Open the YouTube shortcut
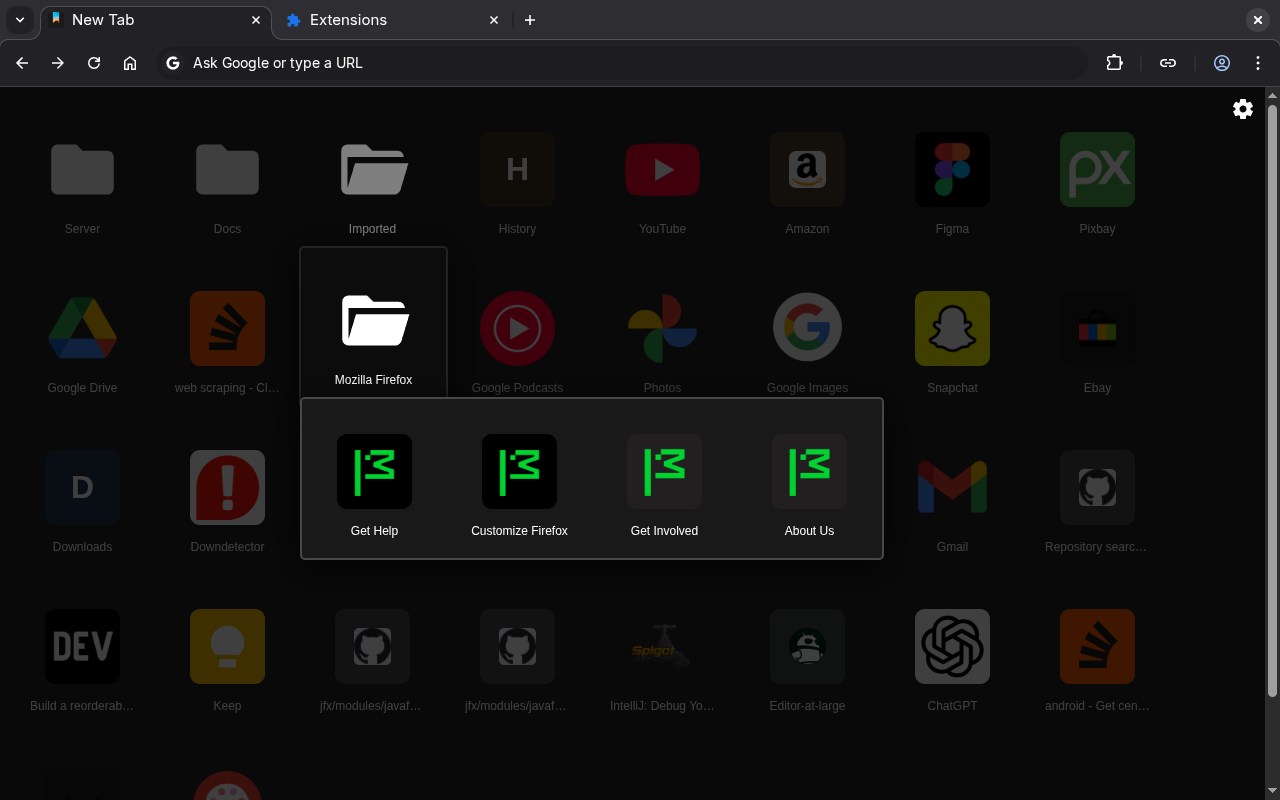This screenshot has height=800, width=1280. (662, 183)
